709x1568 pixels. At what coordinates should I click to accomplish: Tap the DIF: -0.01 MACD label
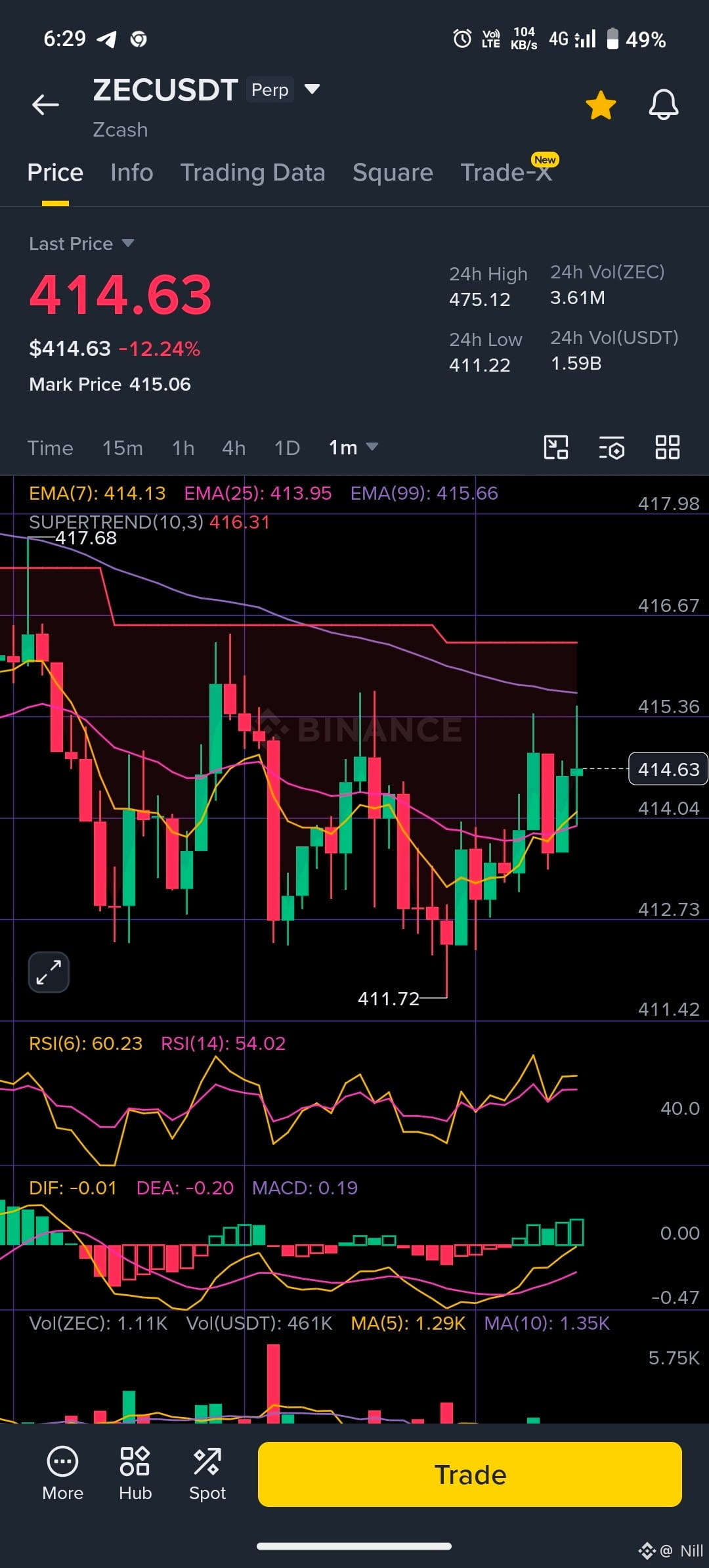(x=73, y=1188)
